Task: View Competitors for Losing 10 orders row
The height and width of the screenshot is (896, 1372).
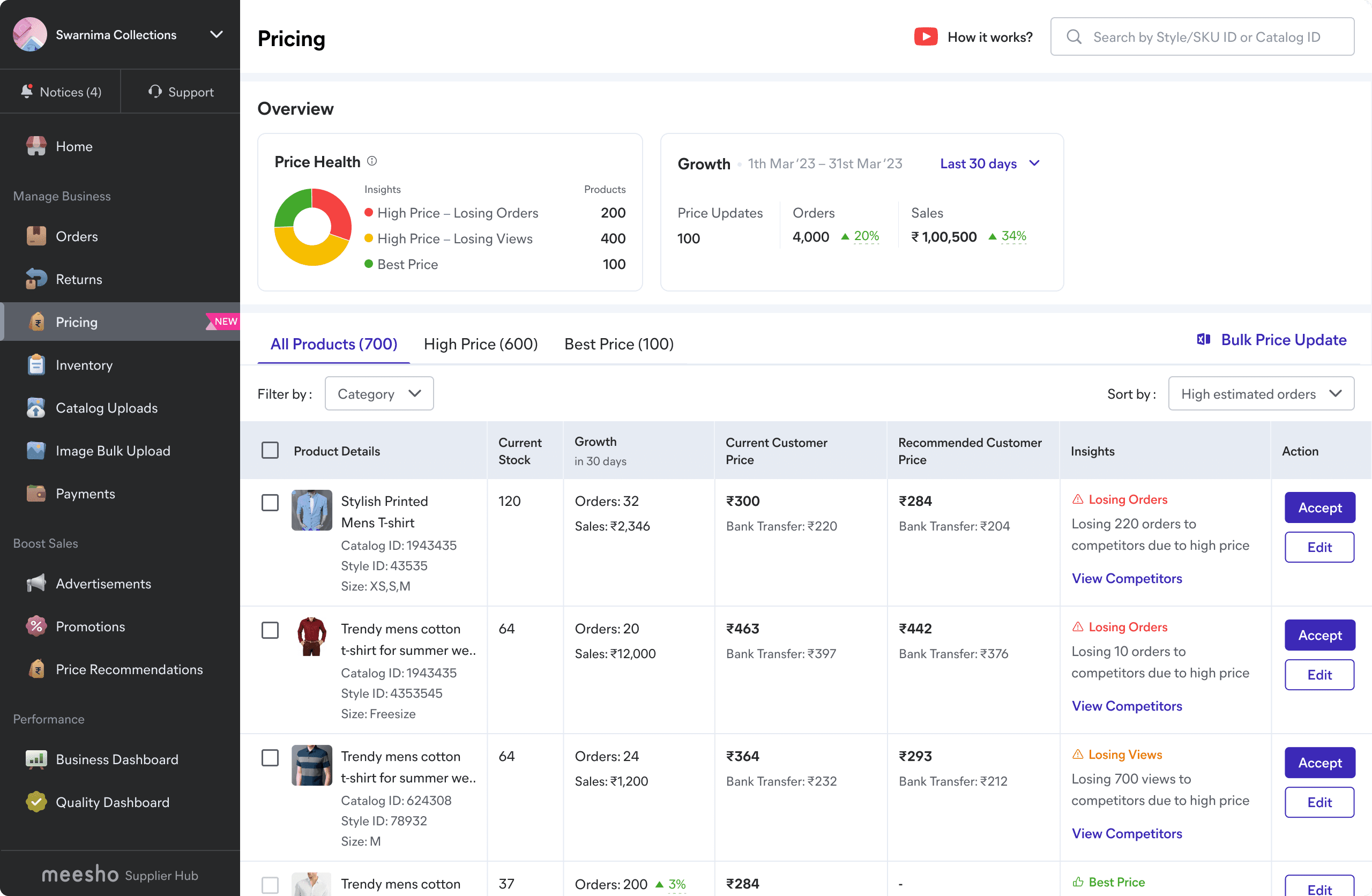Action: click(1127, 706)
